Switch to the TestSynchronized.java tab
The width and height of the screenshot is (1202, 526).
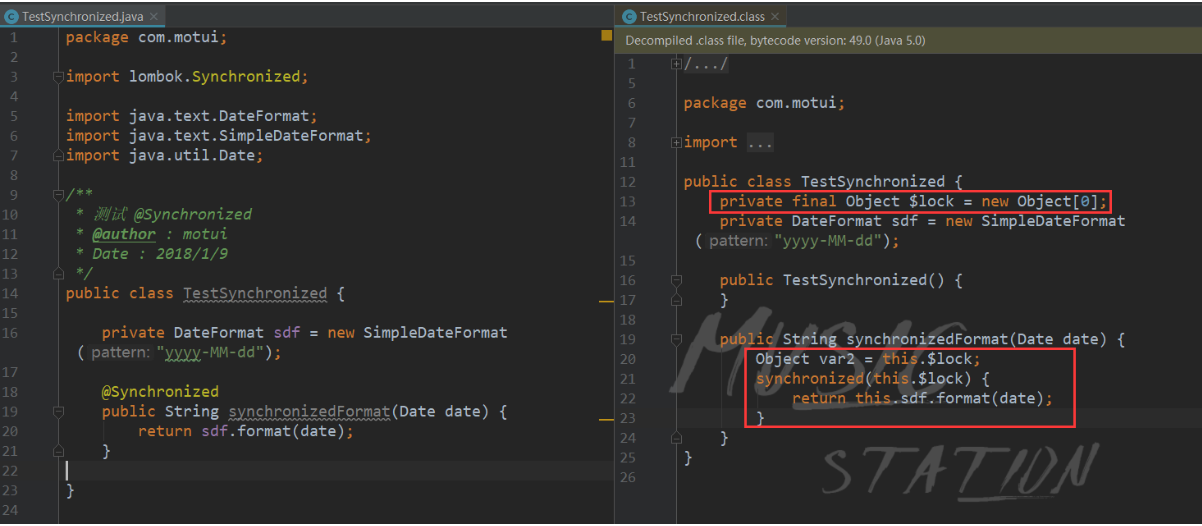[84, 16]
